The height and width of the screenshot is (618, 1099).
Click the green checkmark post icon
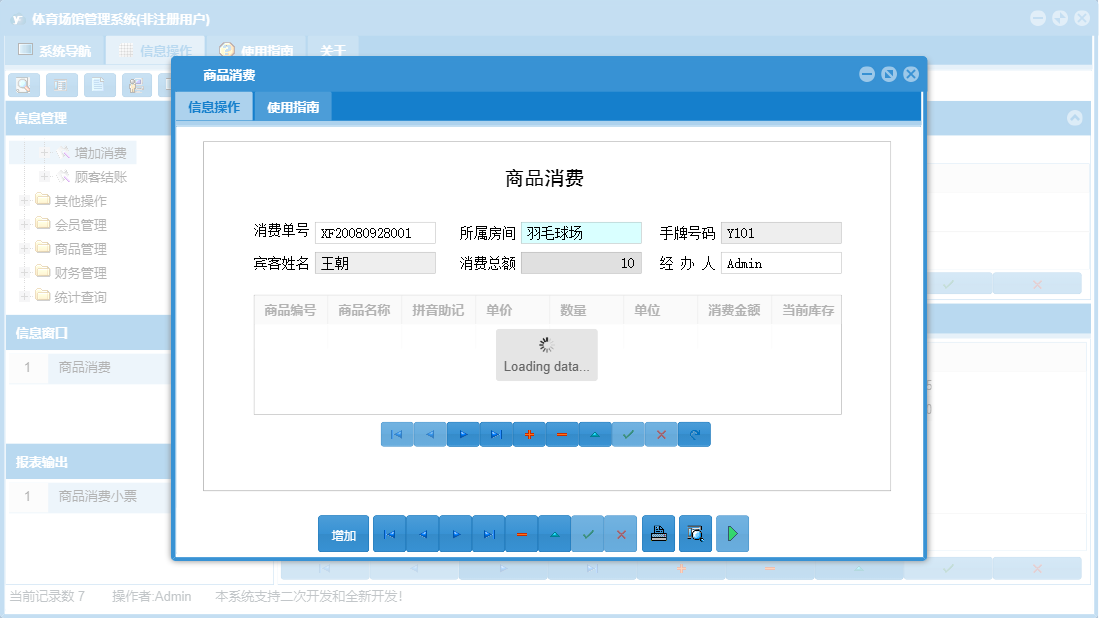(628, 434)
